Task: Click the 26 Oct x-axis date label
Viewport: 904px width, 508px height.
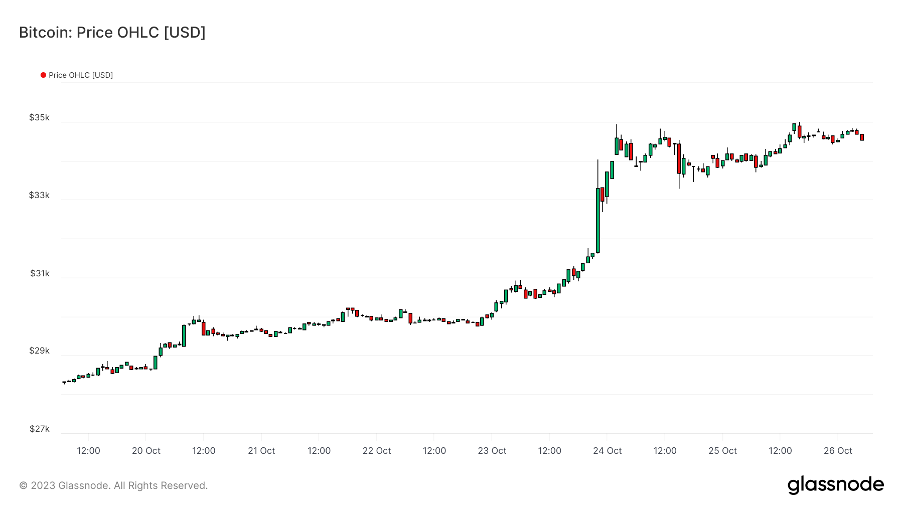Action: 838,451
